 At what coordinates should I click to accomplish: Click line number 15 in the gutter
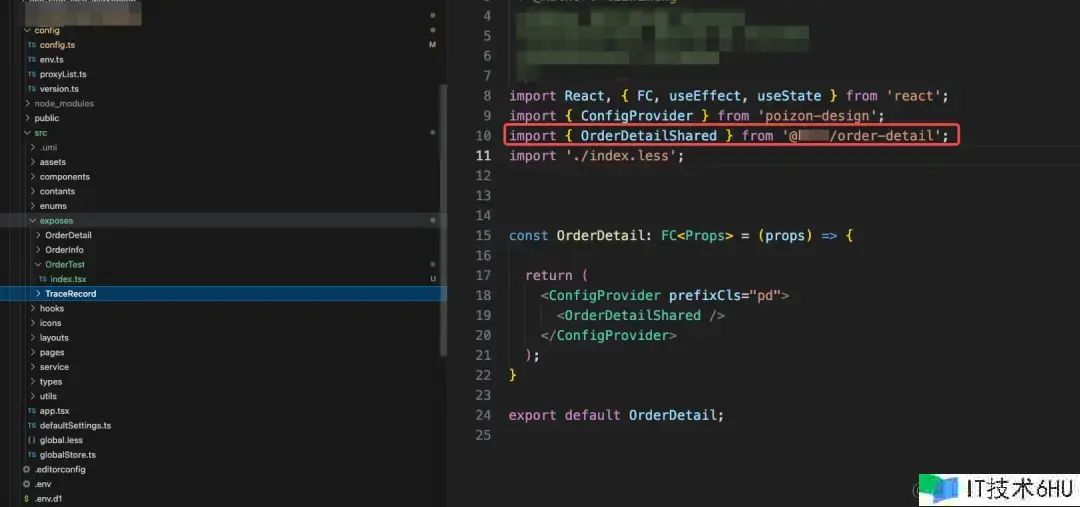pyautogui.click(x=484, y=236)
